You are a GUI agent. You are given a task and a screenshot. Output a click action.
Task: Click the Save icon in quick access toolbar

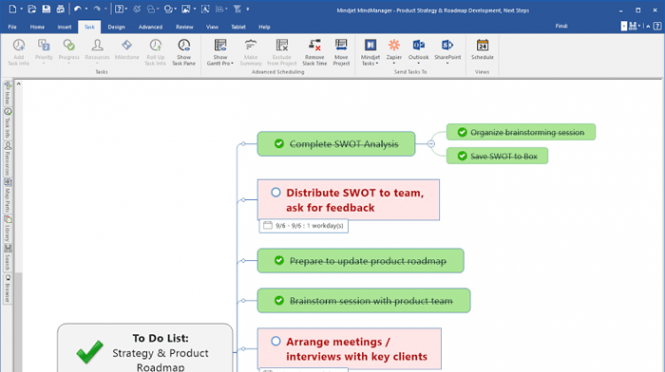pos(46,9)
